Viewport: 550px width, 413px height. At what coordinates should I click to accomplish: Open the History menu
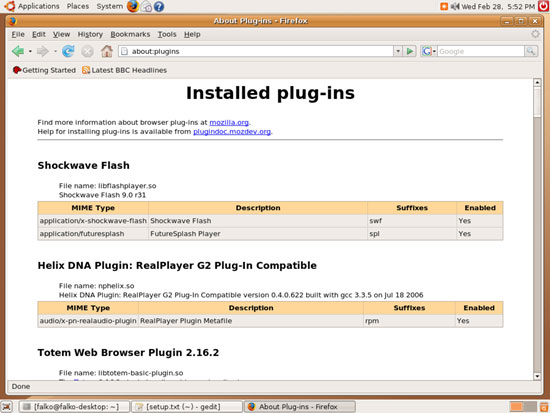coord(90,34)
